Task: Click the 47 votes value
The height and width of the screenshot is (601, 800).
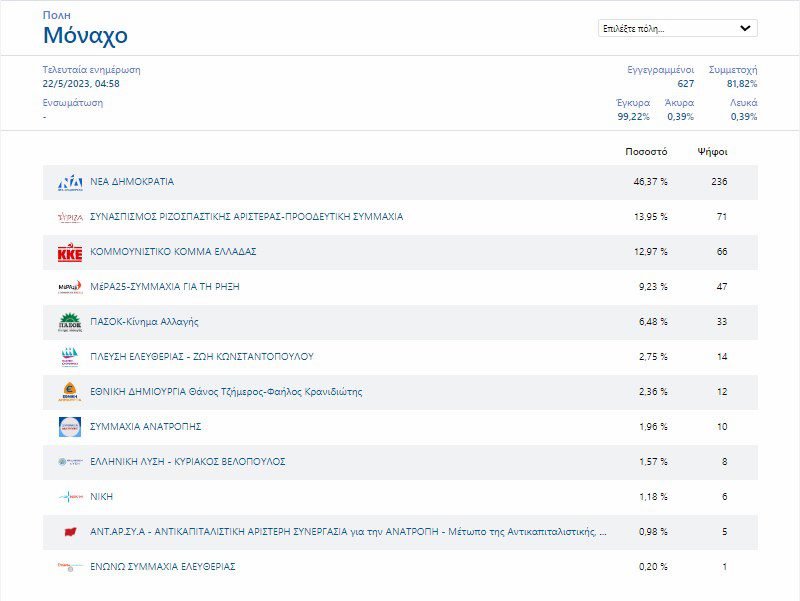Action: coord(722,287)
